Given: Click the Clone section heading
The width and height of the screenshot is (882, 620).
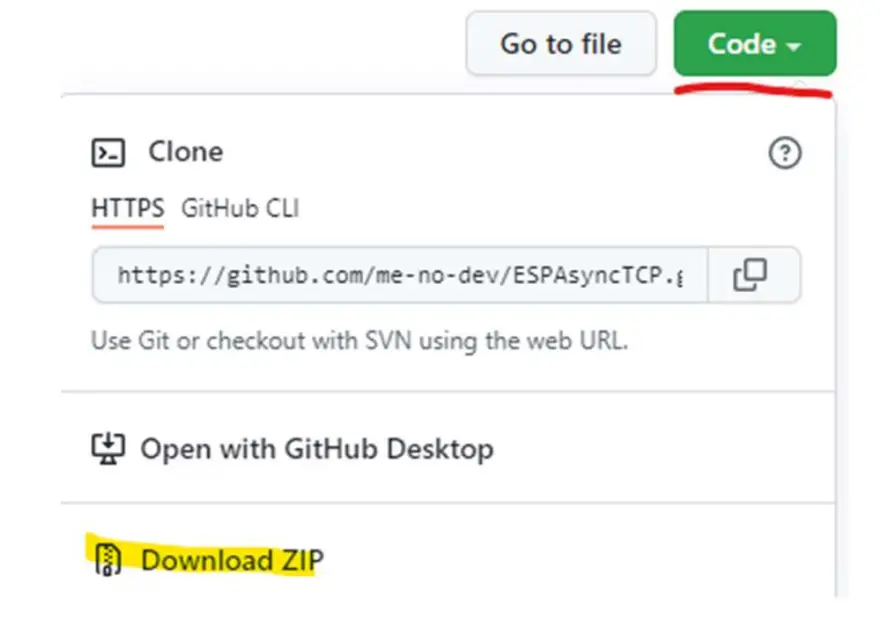Looking at the screenshot, I should tap(185, 152).
